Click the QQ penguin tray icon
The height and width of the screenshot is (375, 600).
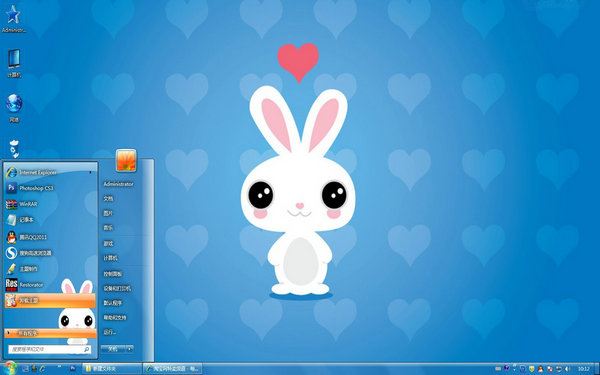click(x=540, y=369)
